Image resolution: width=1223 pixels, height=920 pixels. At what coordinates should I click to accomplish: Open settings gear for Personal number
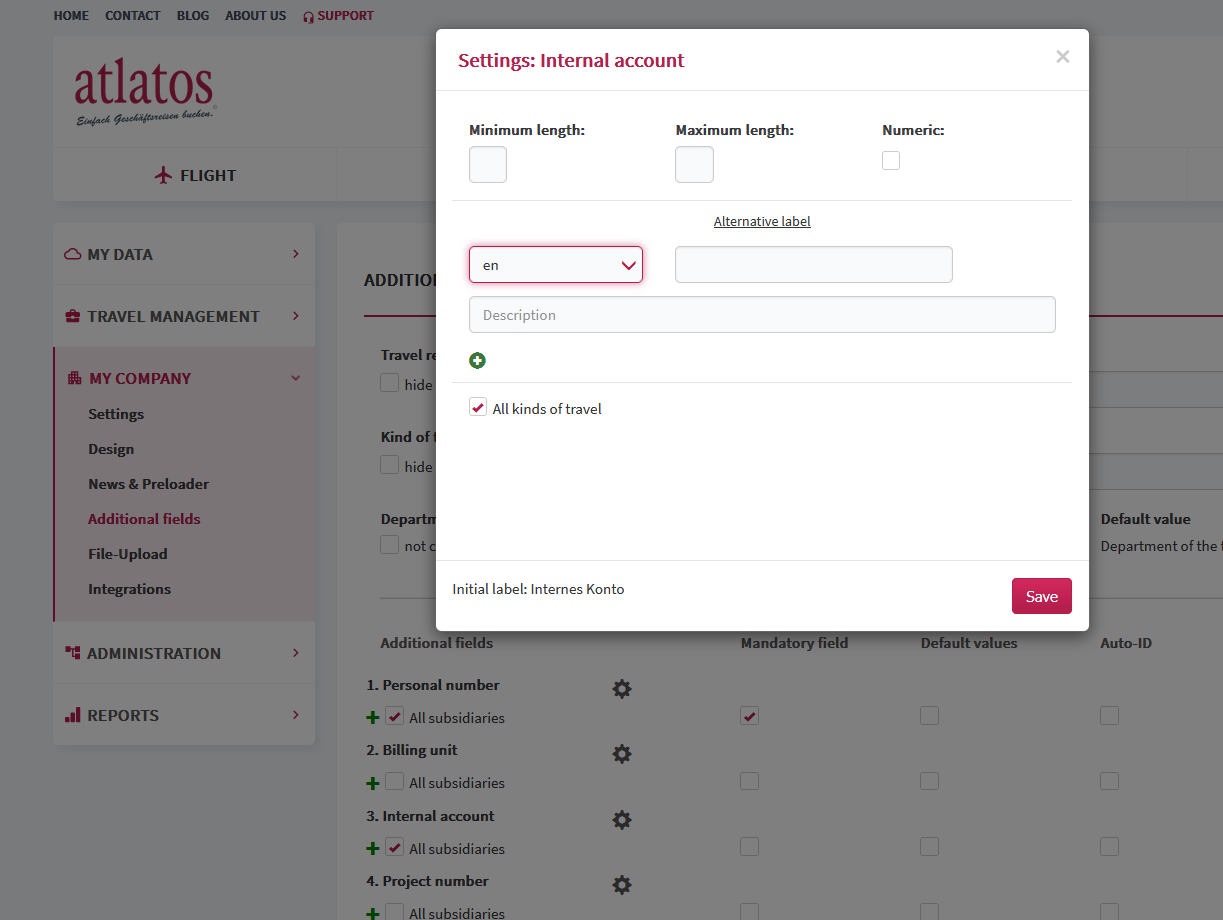coord(622,689)
